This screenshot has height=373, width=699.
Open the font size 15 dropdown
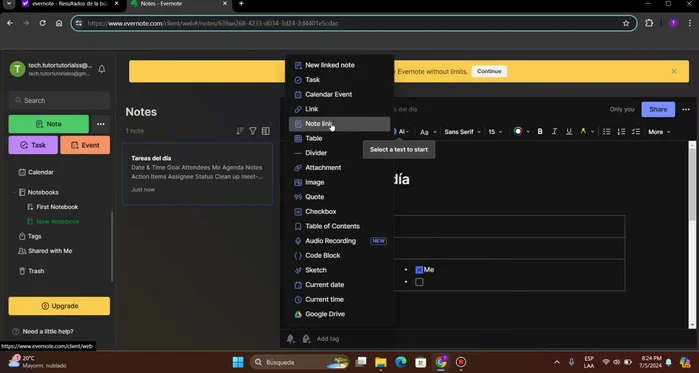pos(495,132)
